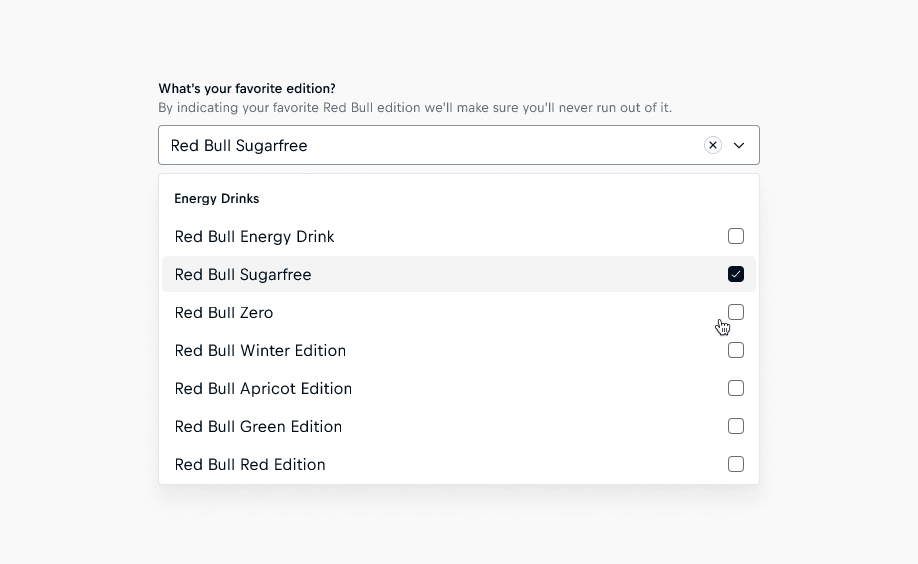This screenshot has height=564, width=918.
Task: Pick the Red Bull Zero option label
Action: (224, 313)
